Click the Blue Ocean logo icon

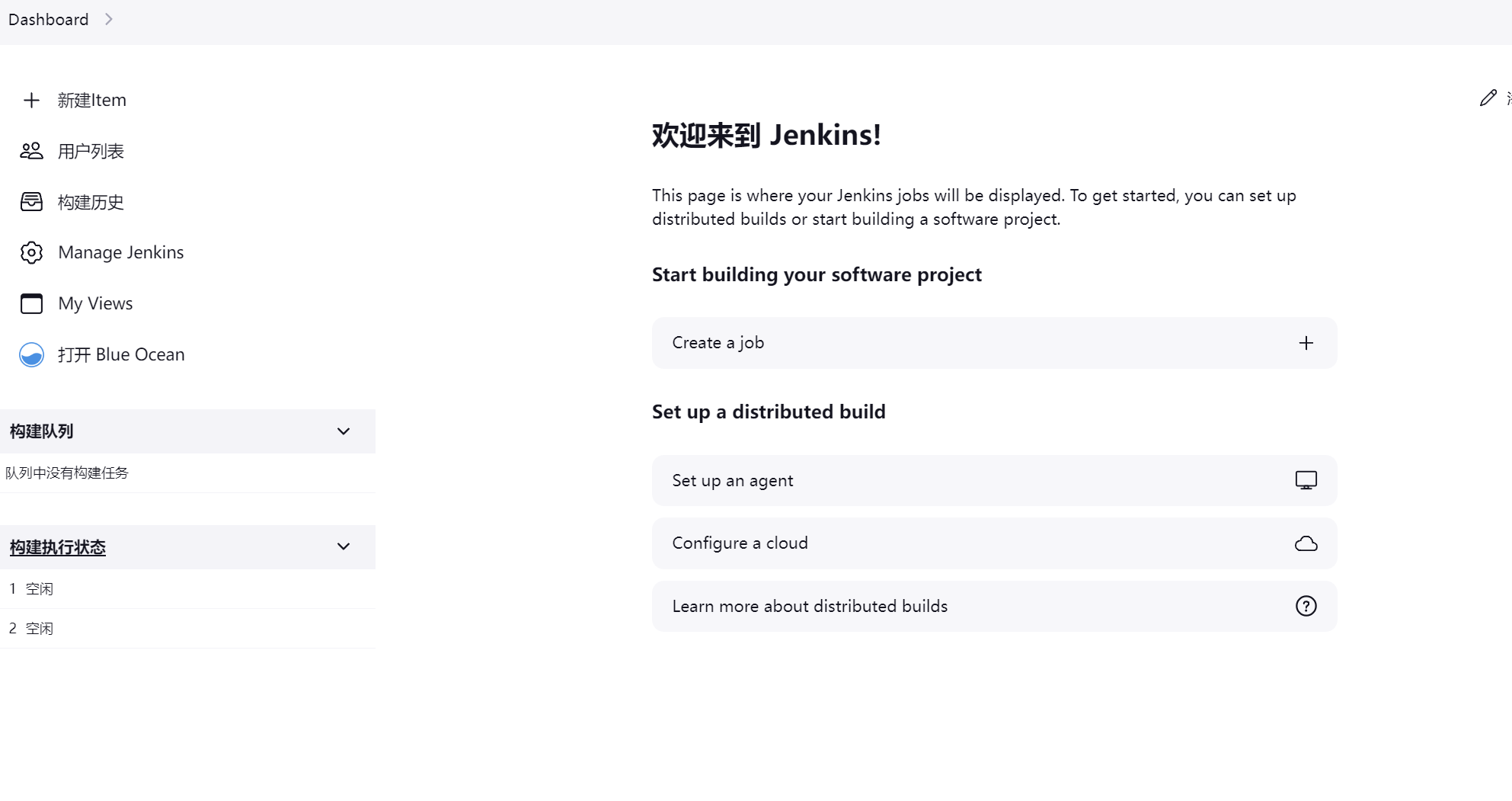[x=31, y=354]
